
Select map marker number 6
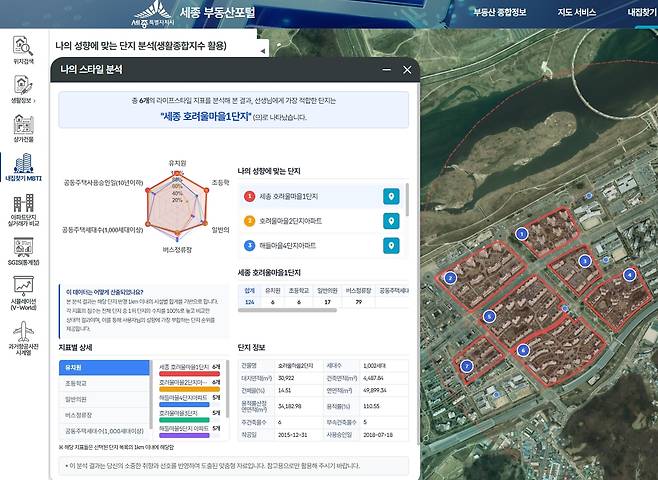(523, 350)
